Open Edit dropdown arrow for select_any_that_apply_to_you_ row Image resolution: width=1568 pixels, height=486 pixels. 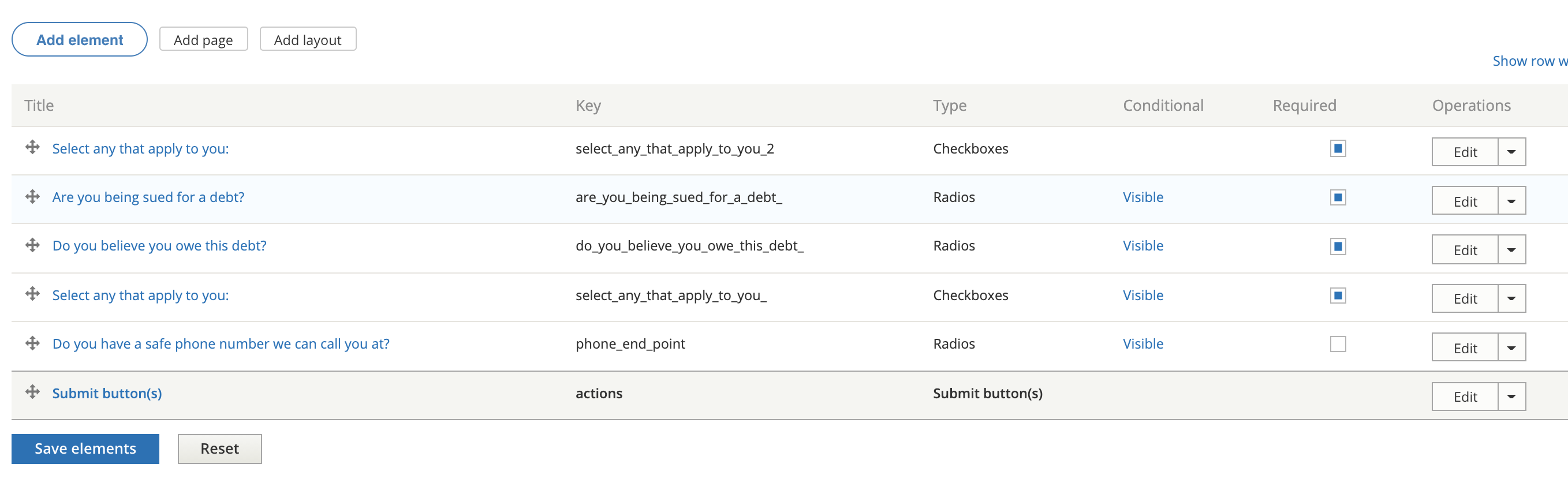(x=1511, y=298)
